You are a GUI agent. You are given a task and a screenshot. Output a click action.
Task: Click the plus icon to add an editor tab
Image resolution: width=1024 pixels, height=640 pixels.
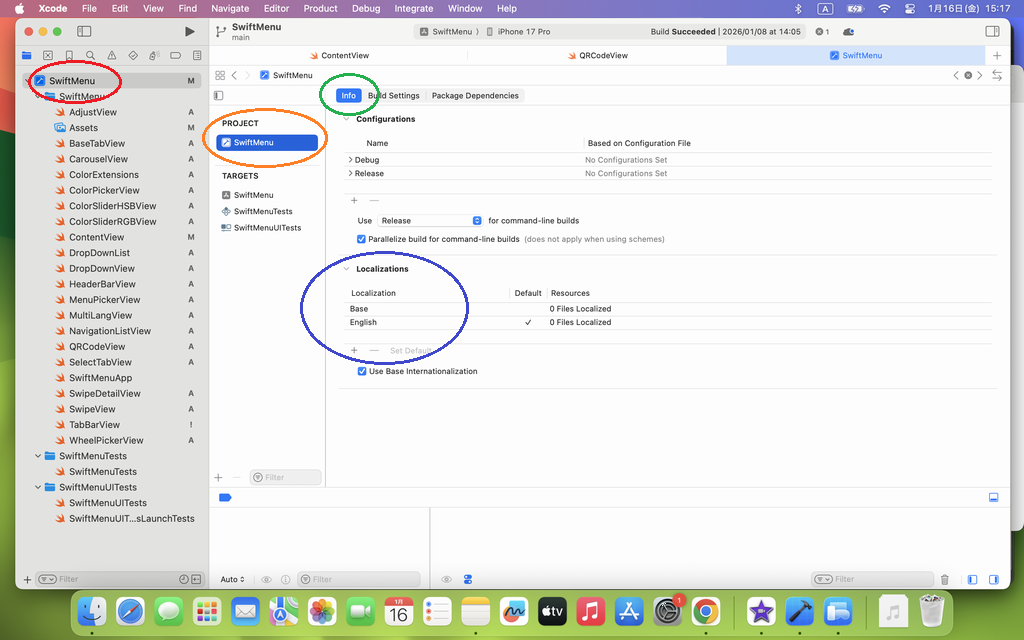pyautogui.click(x=996, y=55)
